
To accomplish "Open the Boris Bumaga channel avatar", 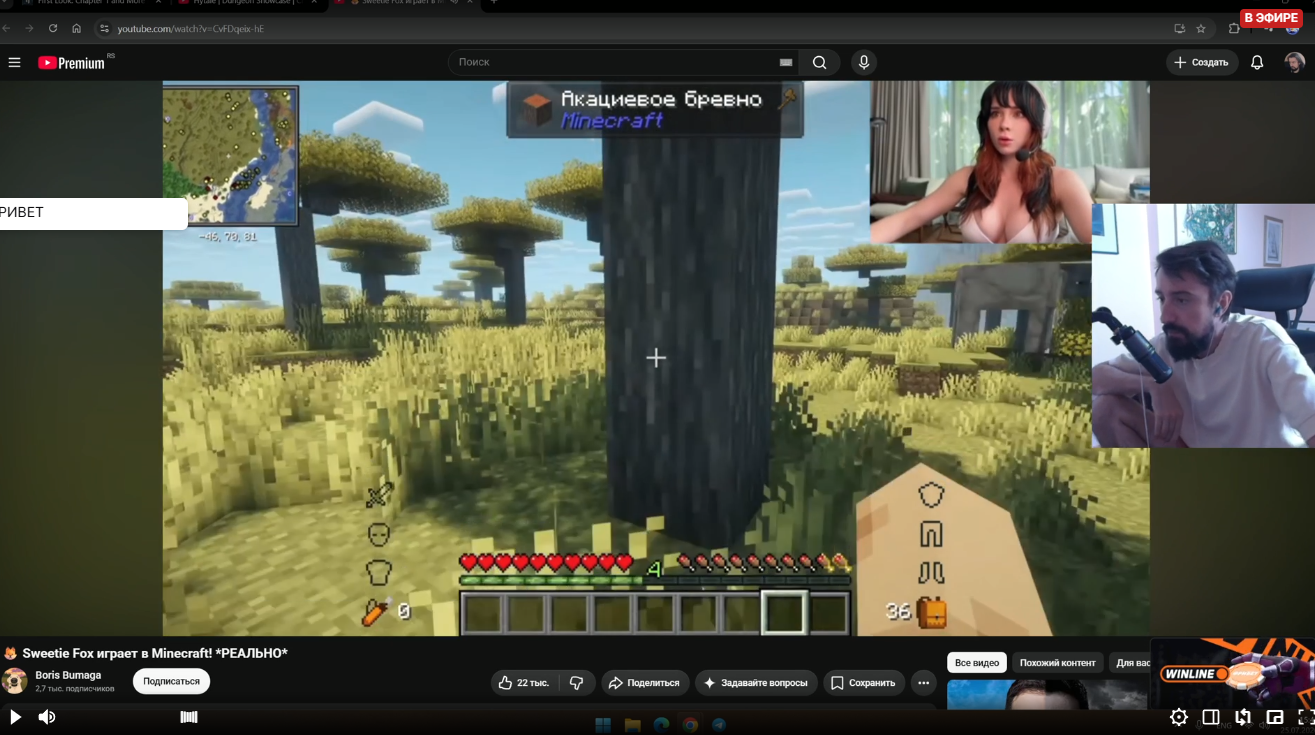I will 14,681.
